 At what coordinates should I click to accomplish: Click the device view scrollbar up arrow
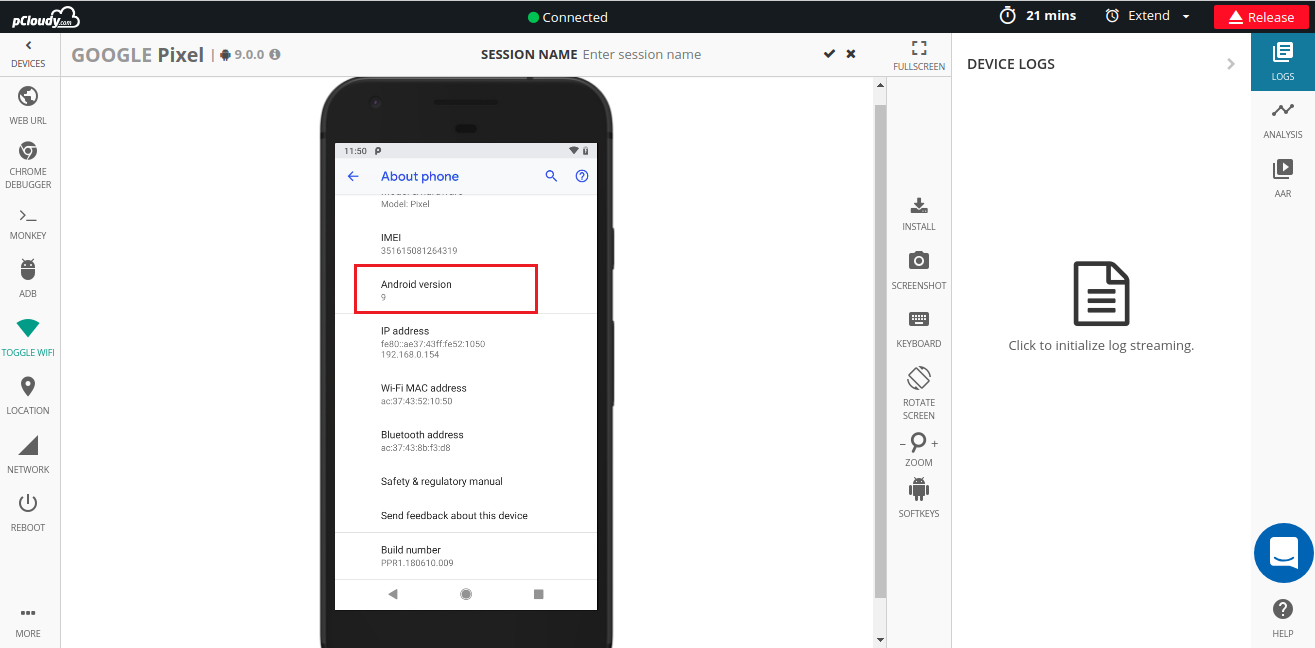(880, 86)
